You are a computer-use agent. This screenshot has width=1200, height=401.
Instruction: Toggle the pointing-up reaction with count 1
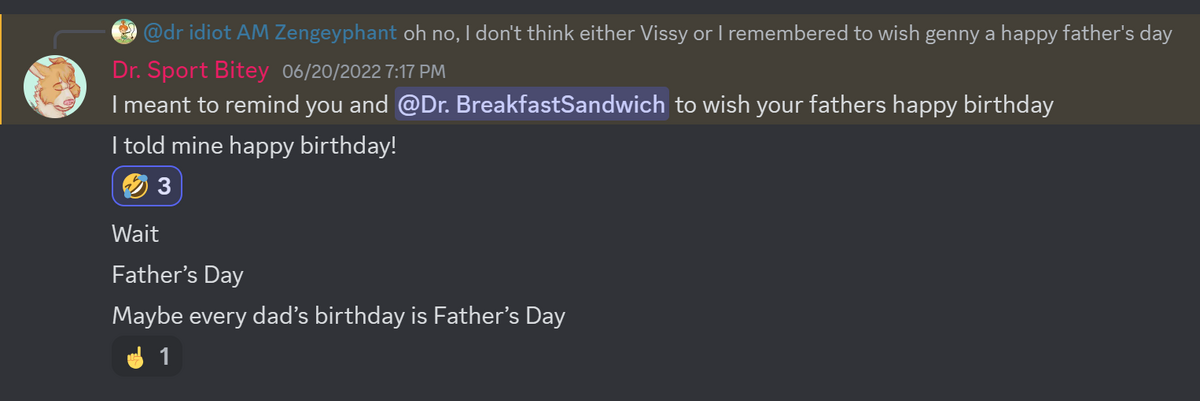click(147, 356)
